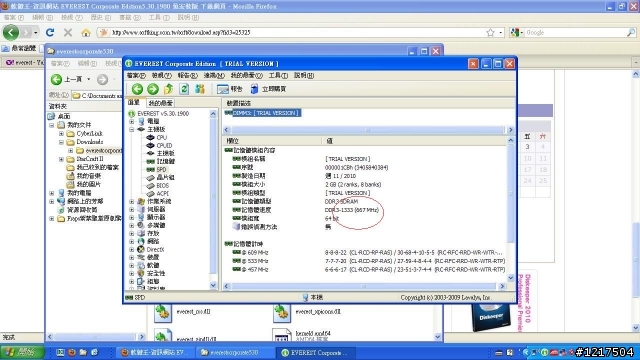Viewport: 640px width, 360px height.
Task: Click Firefox address bar URL field
Action: click(x=294, y=32)
